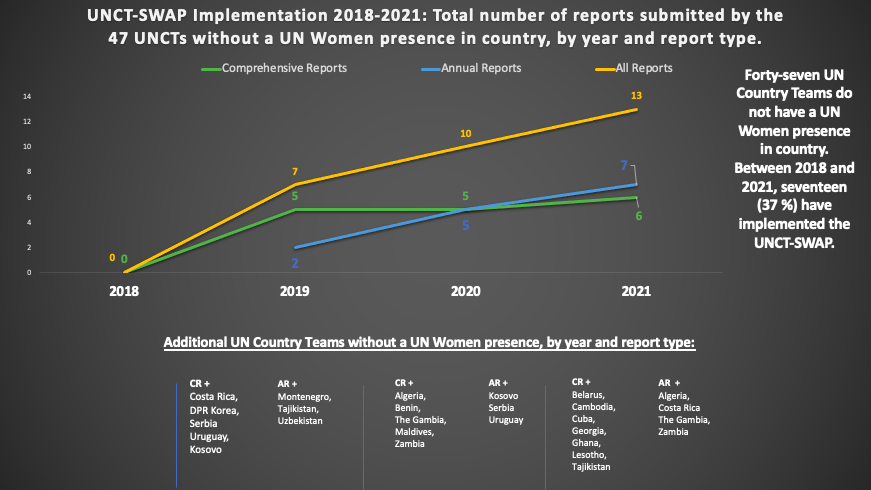The height and width of the screenshot is (490, 871).
Task: Select the Annual Reports legend label
Action: click(481, 68)
